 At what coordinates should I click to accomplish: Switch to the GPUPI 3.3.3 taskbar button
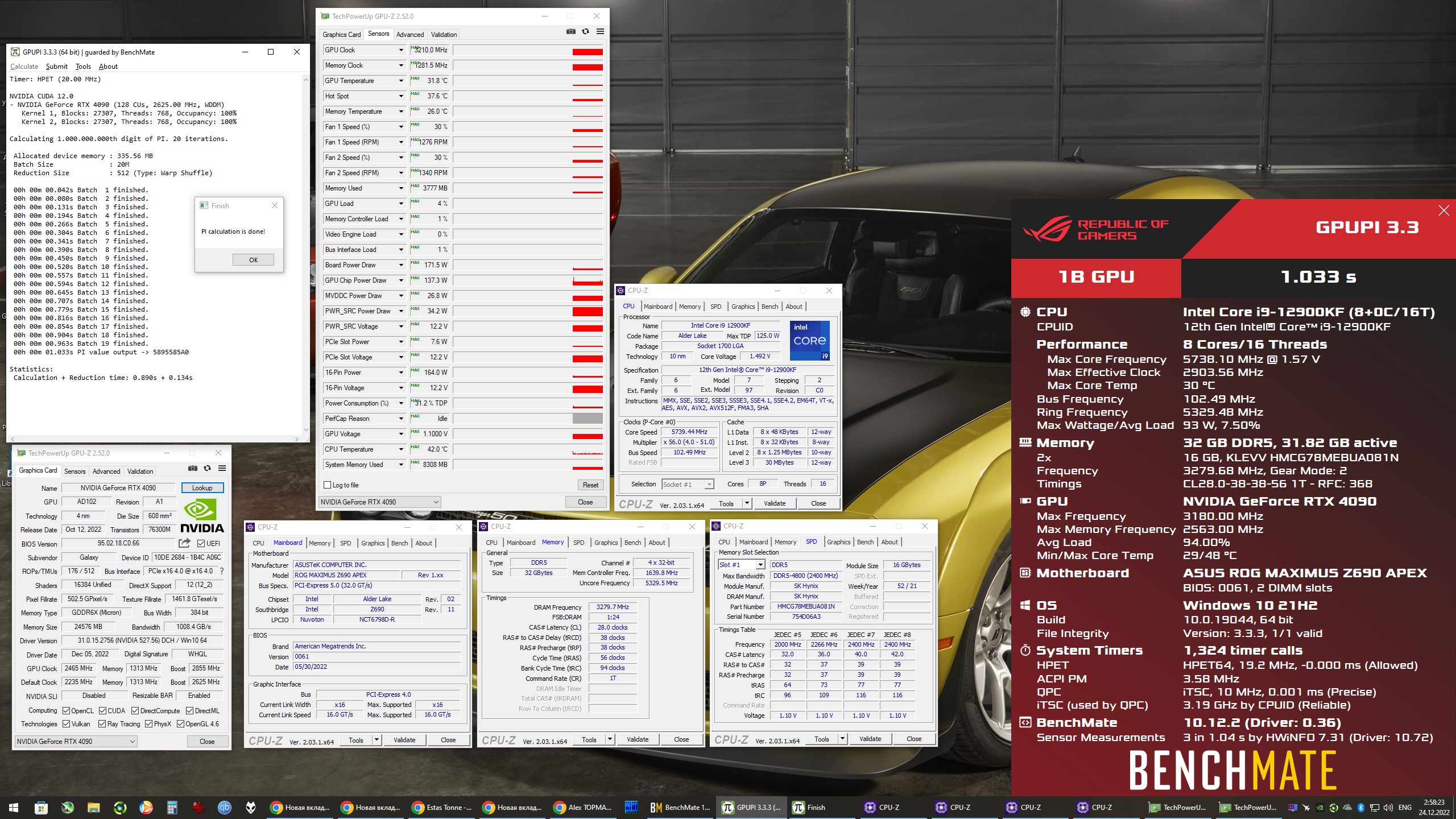tap(752, 808)
